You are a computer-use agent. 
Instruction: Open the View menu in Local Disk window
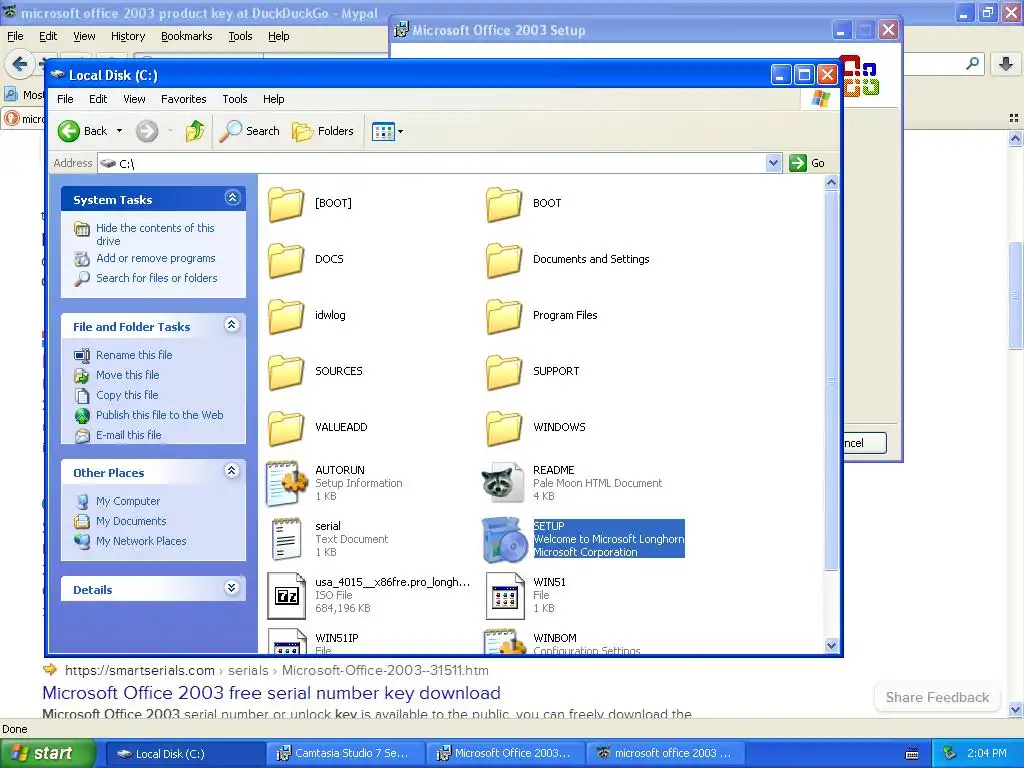point(134,99)
